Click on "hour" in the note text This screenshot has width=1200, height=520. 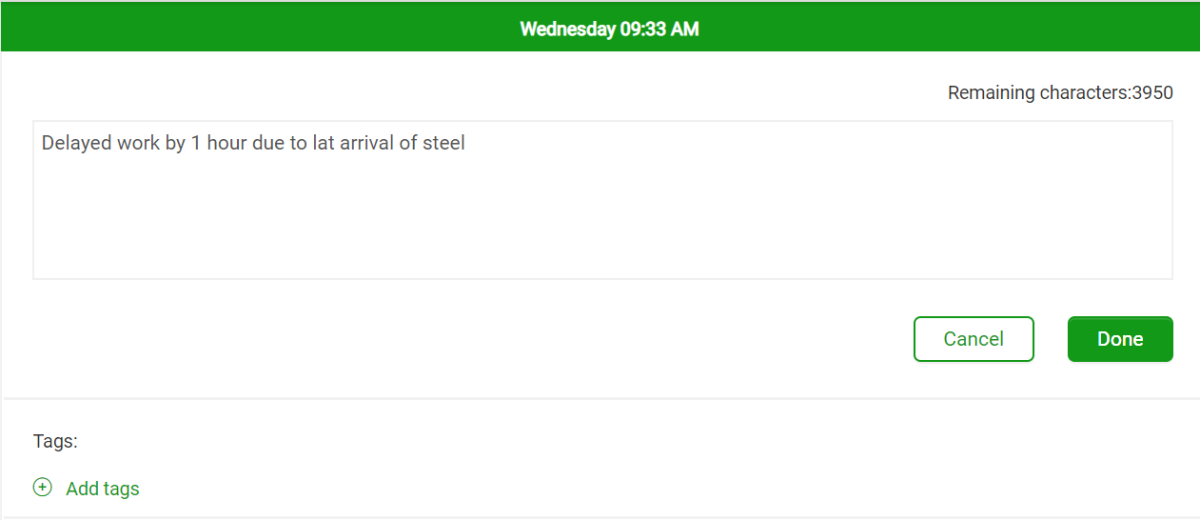[227, 143]
